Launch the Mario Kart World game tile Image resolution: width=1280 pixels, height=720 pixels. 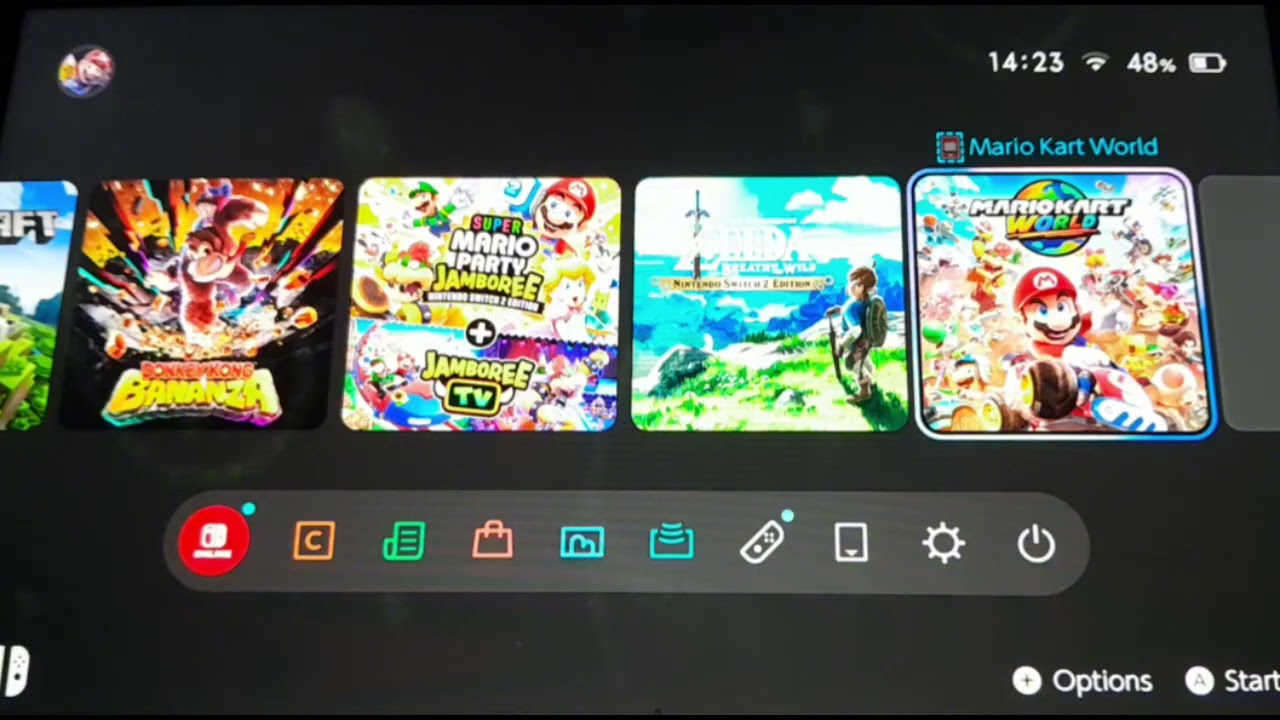pyautogui.click(x=1061, y=305)
